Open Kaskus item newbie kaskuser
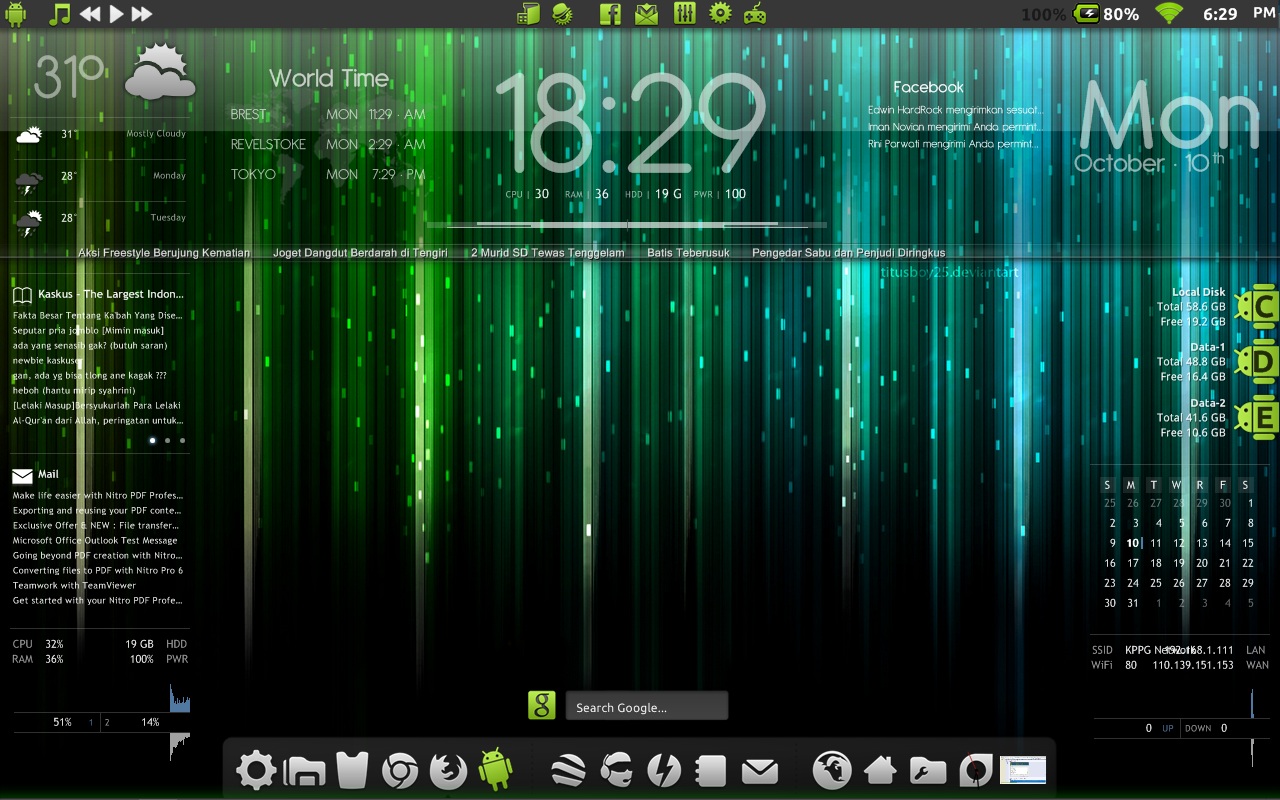 tap(47, 360)
